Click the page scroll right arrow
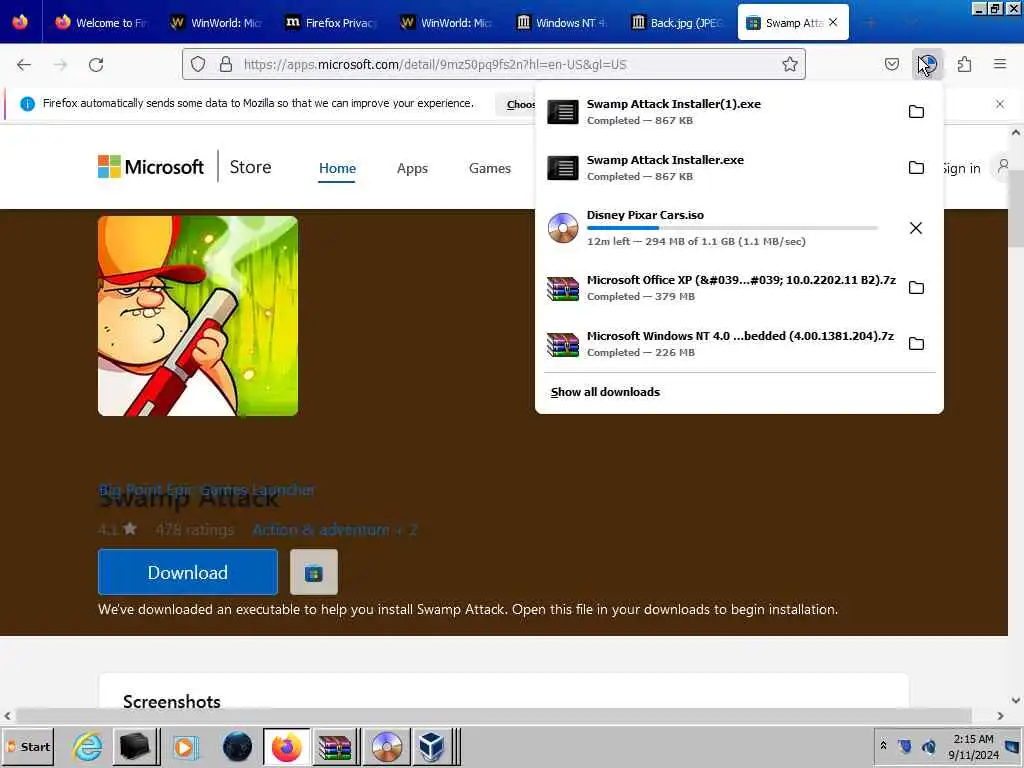1024x768 pixels. 1000,716
